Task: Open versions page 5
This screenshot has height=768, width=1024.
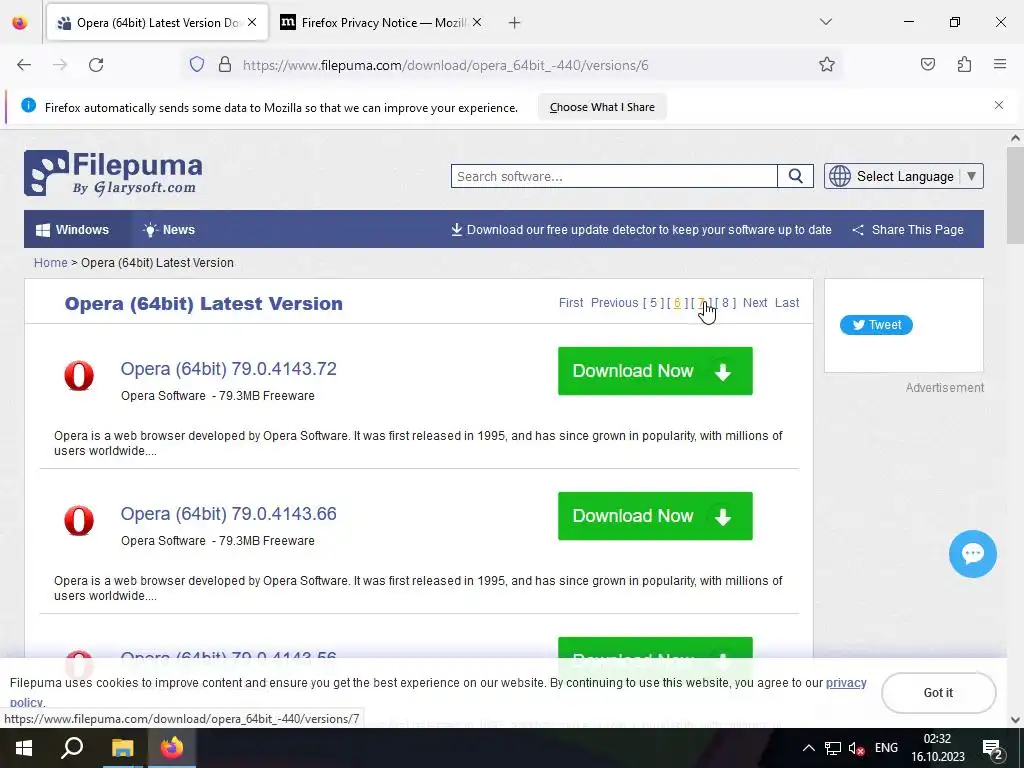Action: coord(653,303)
